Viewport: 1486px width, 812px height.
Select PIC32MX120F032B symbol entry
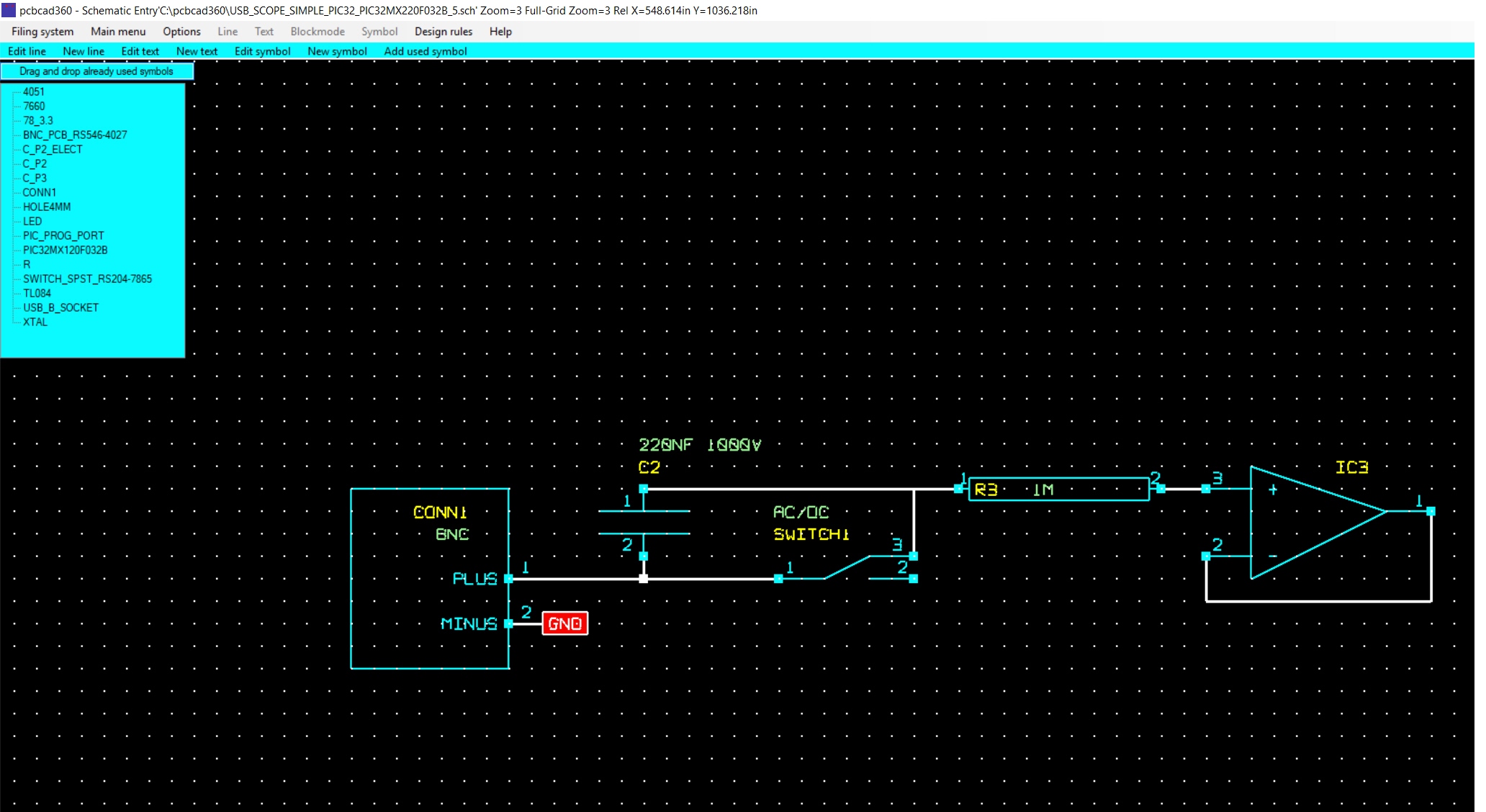(65, 250)
